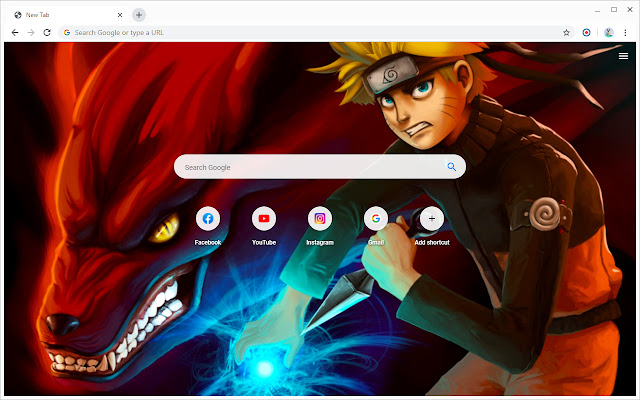
Task: Focus the address bar URL field
Action: tap(316, 33)
